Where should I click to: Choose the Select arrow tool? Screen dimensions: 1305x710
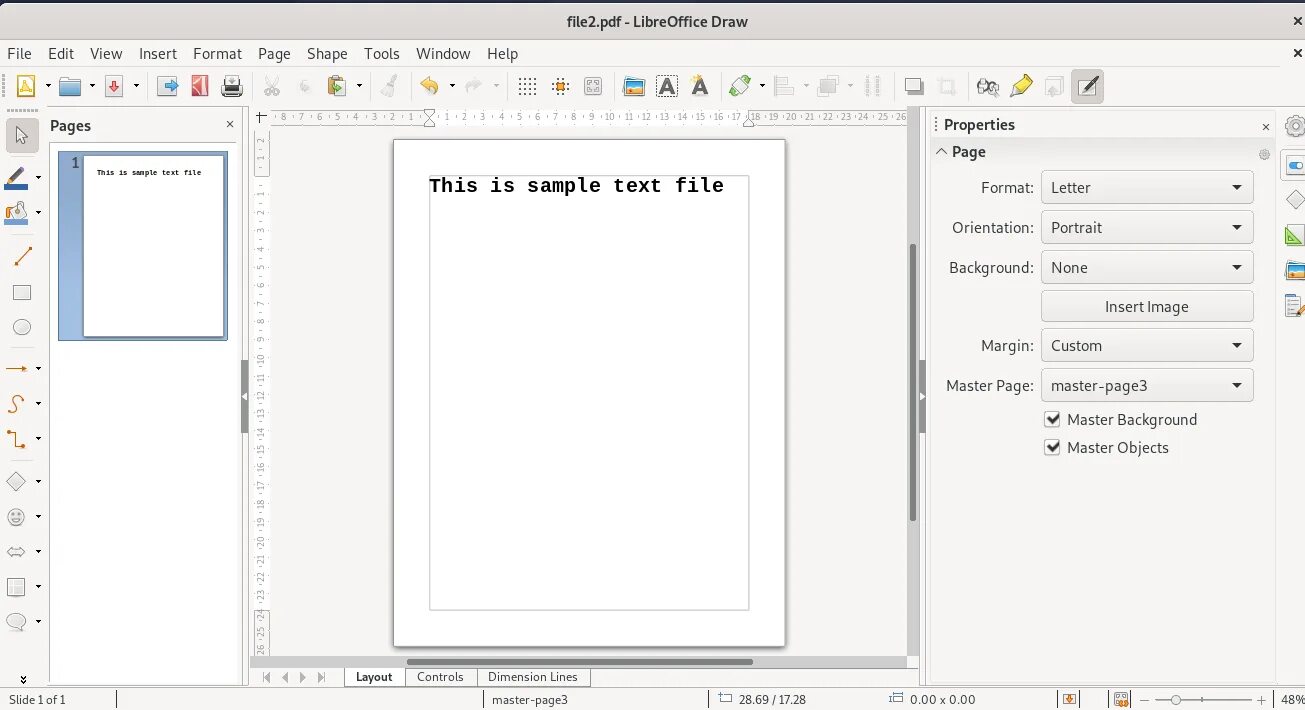[22, 135]
